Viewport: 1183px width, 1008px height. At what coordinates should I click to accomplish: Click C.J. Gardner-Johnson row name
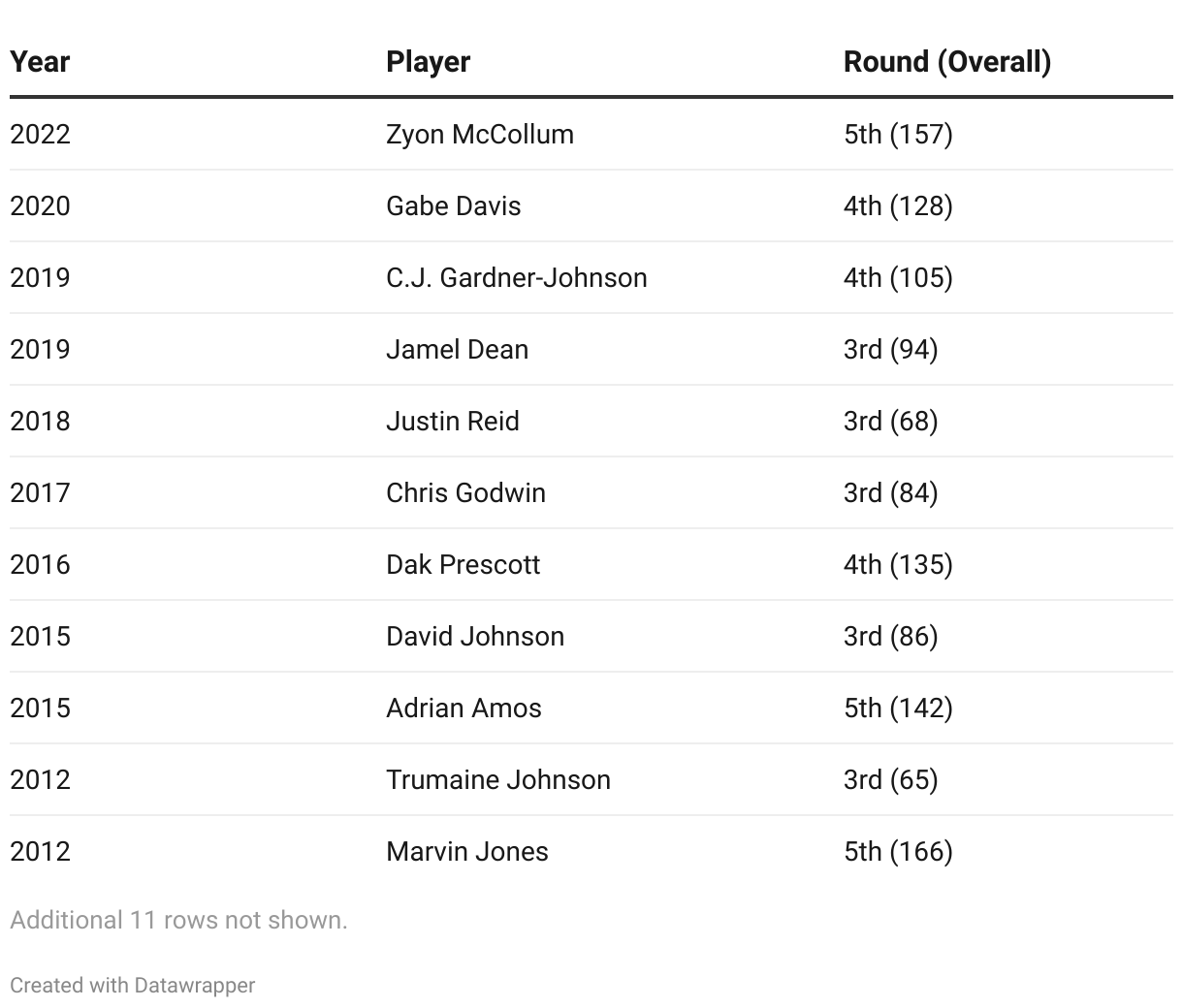516,277
